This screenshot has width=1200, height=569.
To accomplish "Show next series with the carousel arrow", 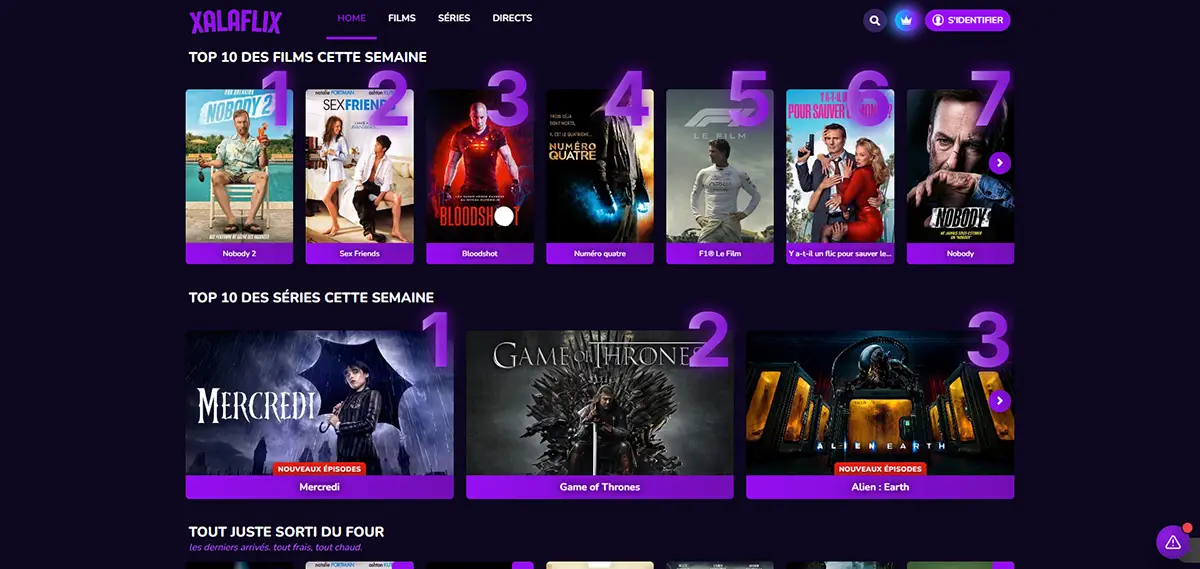I will (1000, 401).
